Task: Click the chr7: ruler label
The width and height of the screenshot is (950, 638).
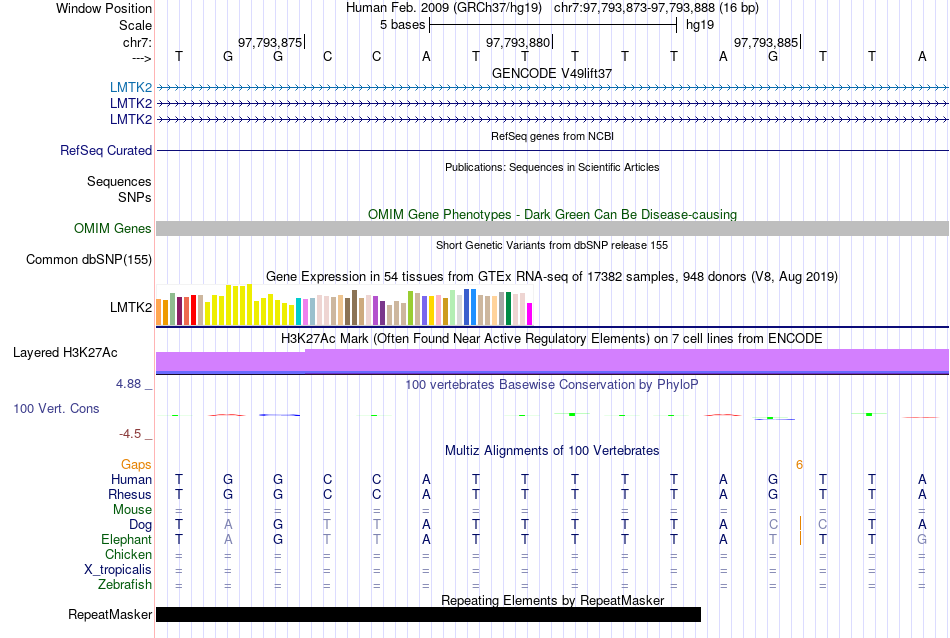Action: point(137,42)
